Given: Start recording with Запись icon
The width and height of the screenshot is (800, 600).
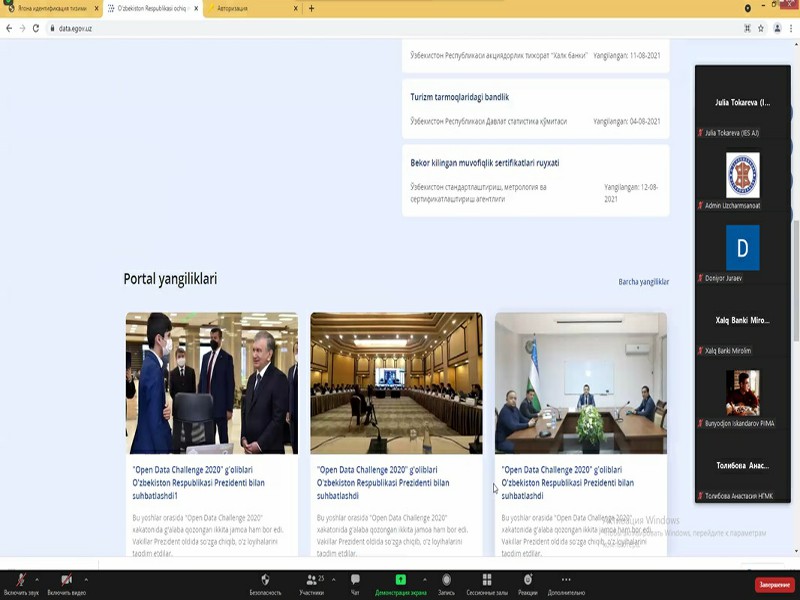Looking at the screenshot, I should pos(446,581).
